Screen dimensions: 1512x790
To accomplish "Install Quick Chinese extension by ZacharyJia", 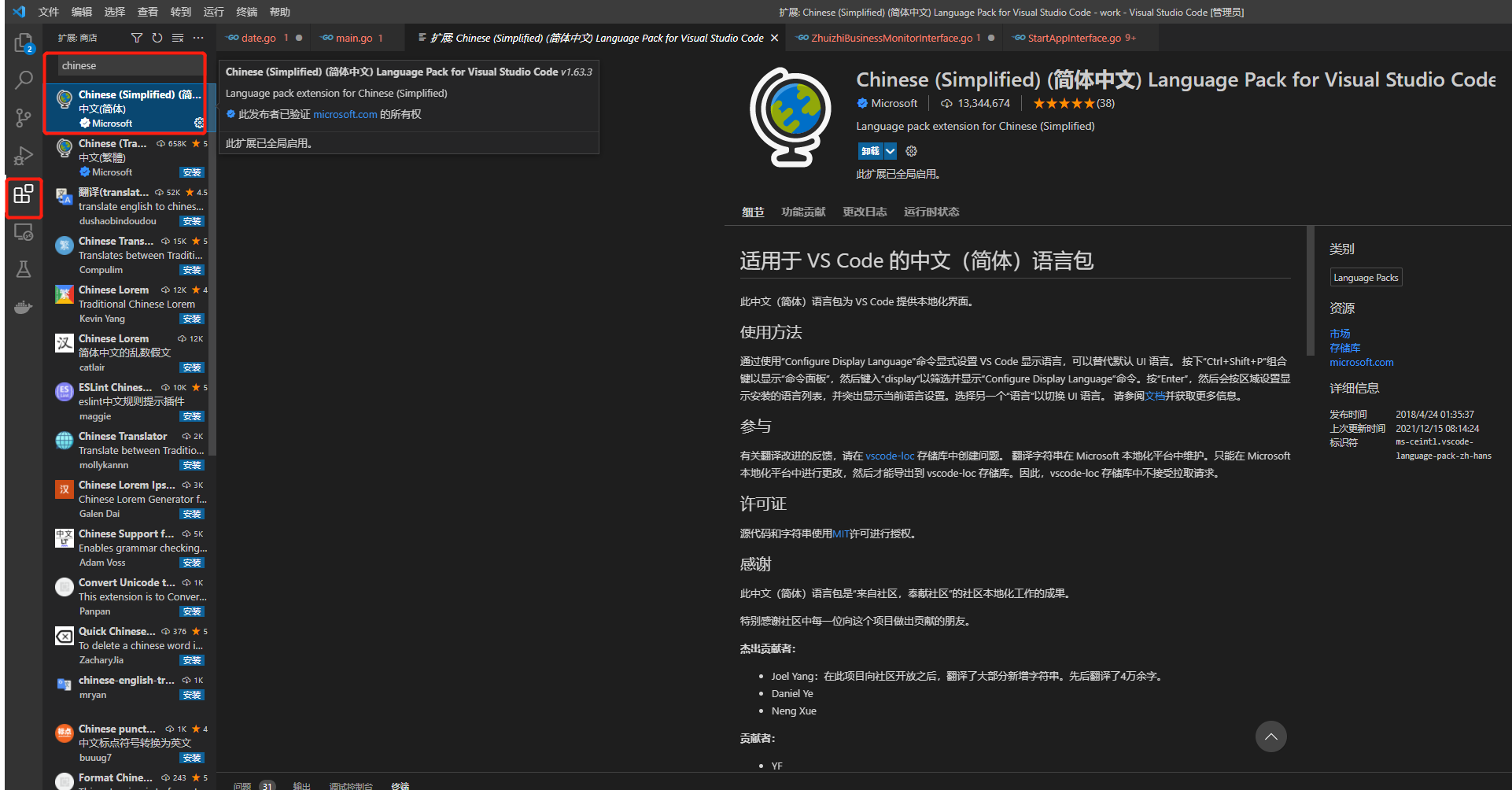I will pyautogui.click(x=192, y=660).
